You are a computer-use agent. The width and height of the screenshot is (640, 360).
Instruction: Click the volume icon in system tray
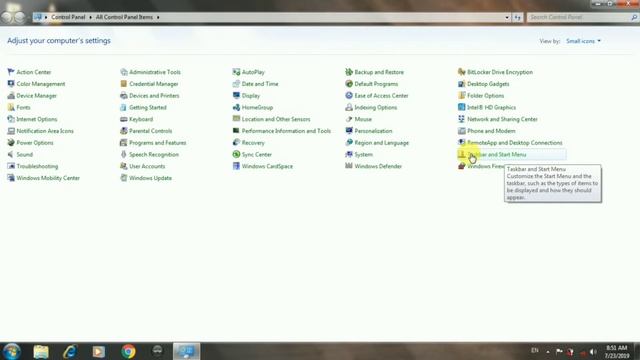point(593,351)
